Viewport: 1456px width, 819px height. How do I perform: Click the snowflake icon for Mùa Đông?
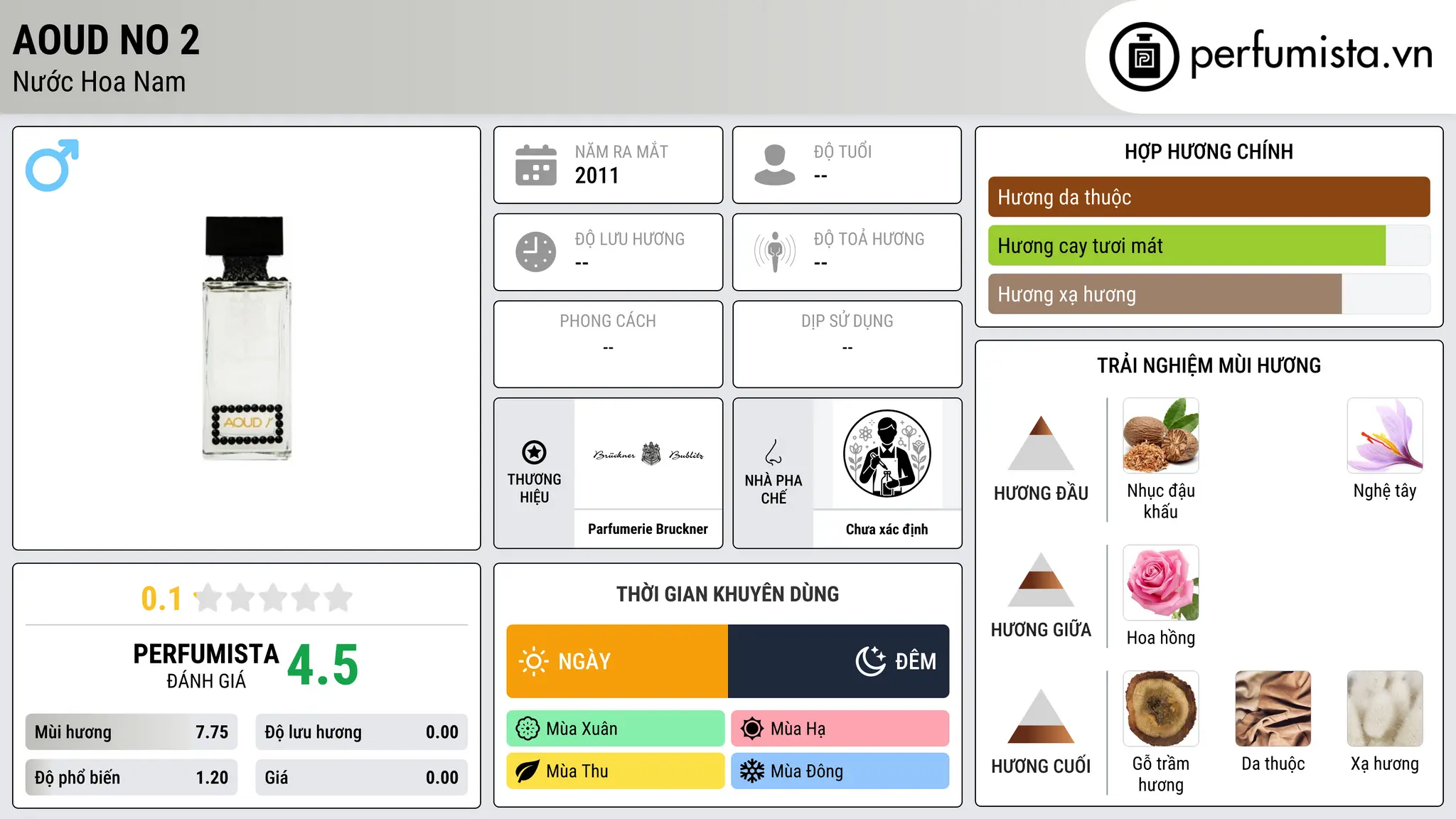tap(752, 771)
